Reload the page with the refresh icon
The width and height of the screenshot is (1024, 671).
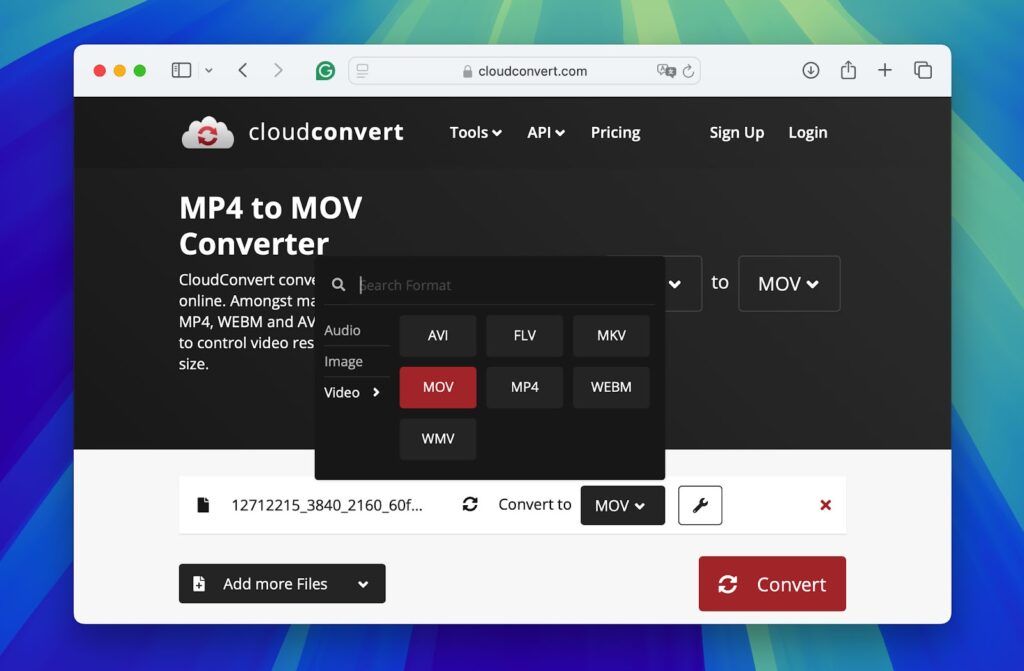pyautogui.click(x=688, y=71)
